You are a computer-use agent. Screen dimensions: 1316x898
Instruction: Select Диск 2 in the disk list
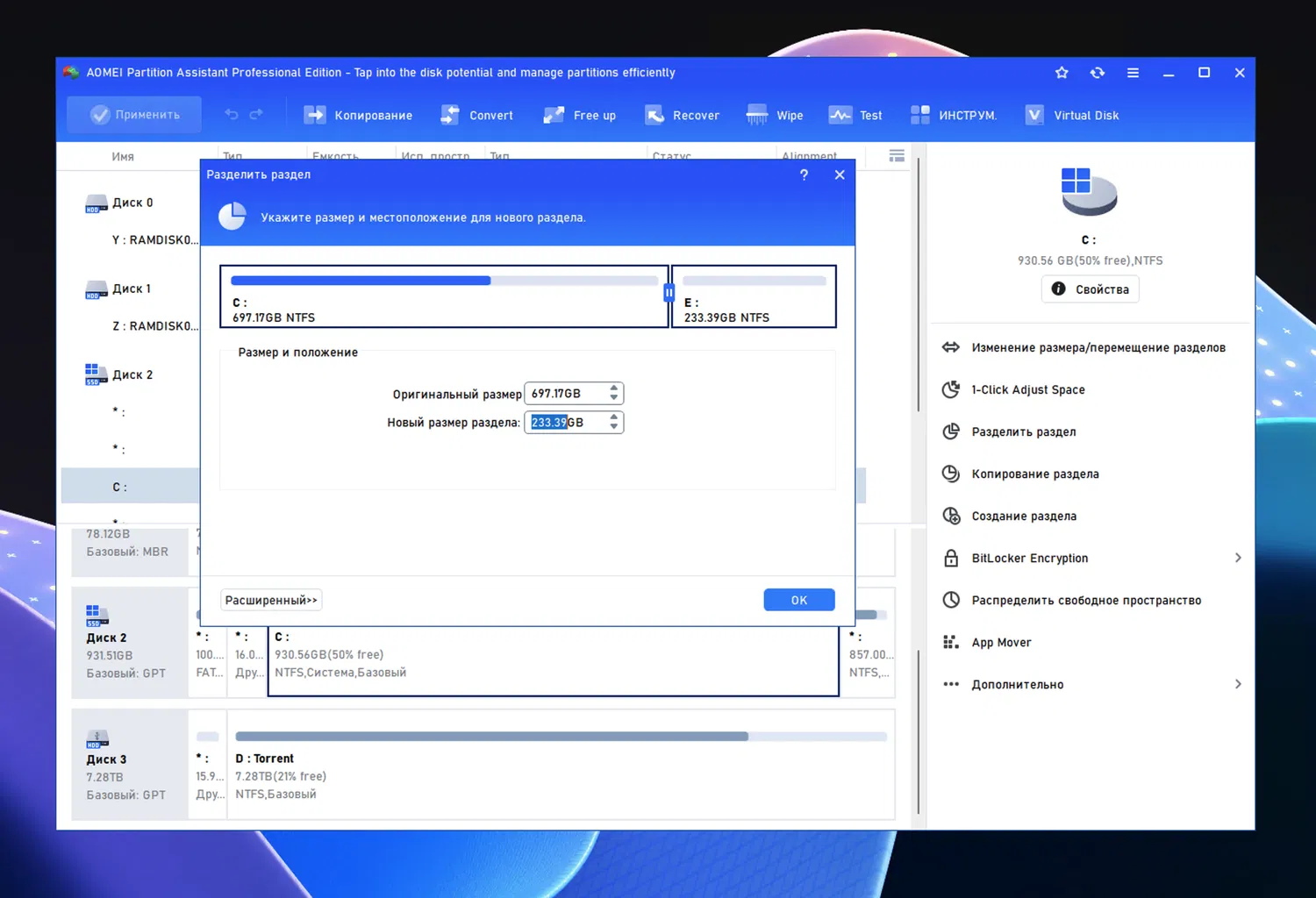click(132, 374)
